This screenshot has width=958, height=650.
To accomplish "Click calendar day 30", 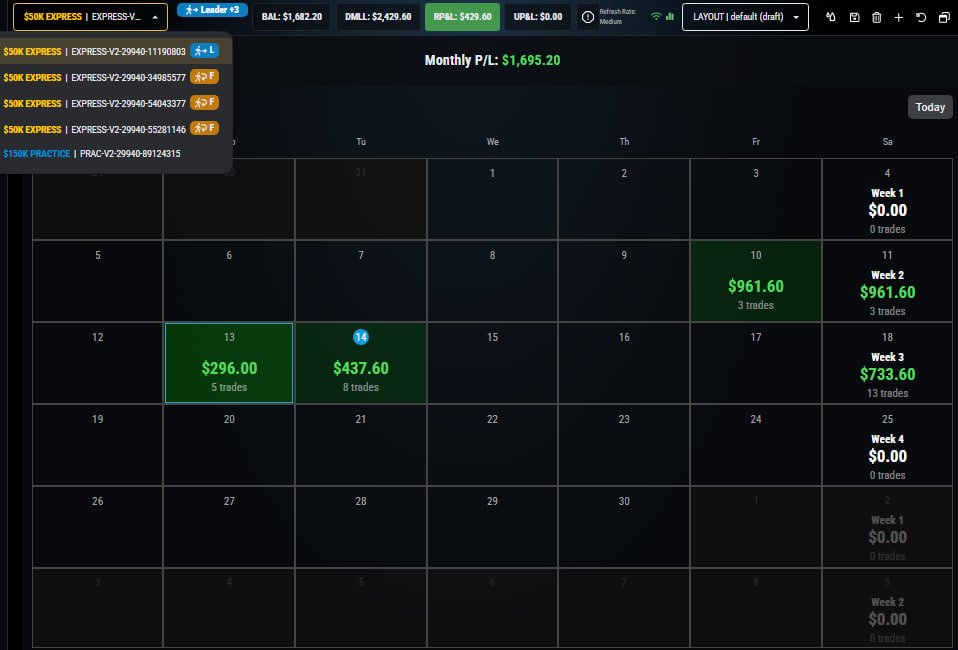I will tap(624, 527).
